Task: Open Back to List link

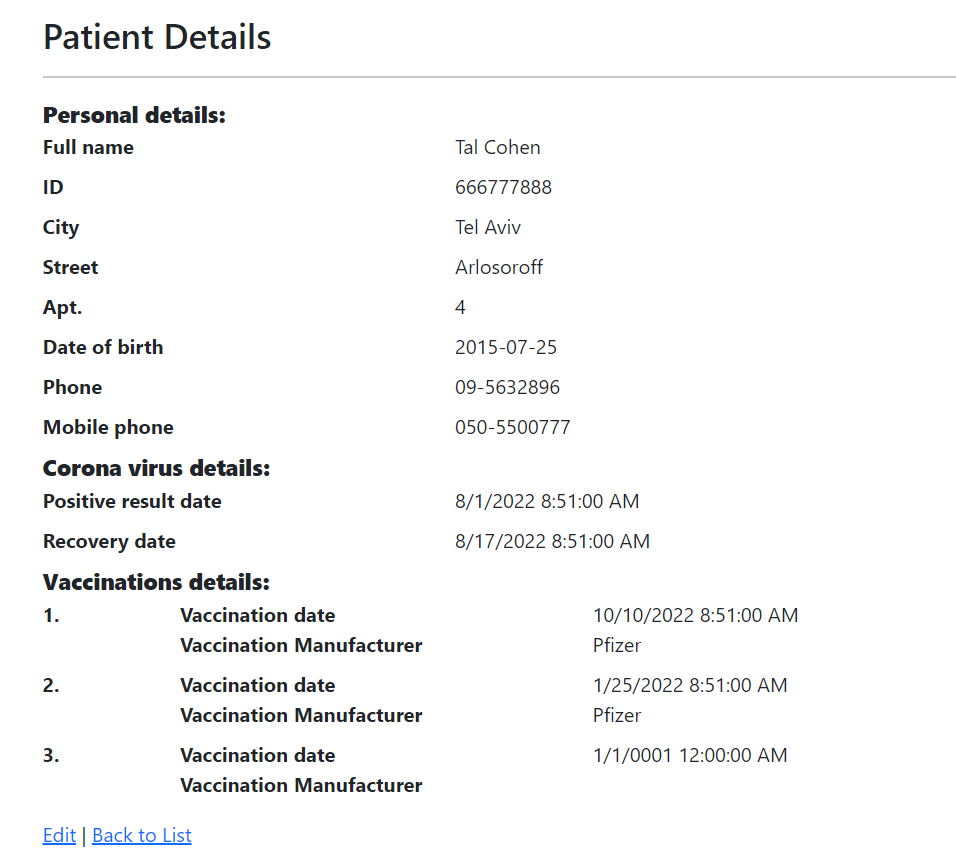Action: click(x=141, y=835)
